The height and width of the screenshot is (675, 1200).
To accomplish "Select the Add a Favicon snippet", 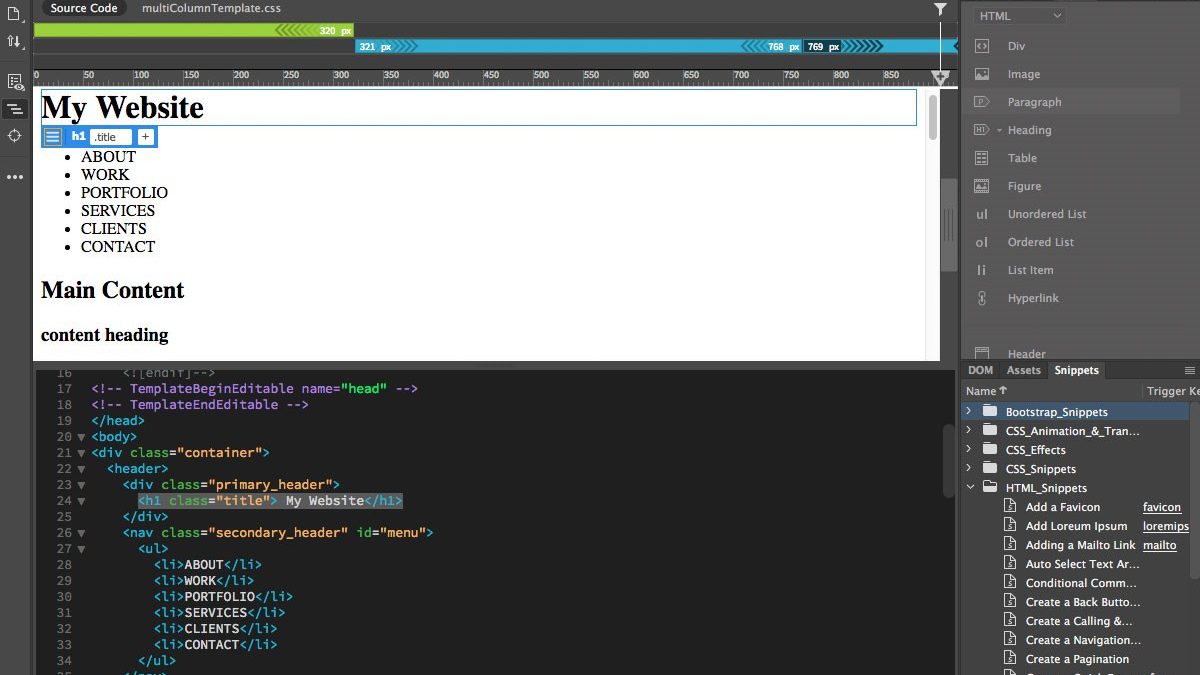I will coord(1062,507).
